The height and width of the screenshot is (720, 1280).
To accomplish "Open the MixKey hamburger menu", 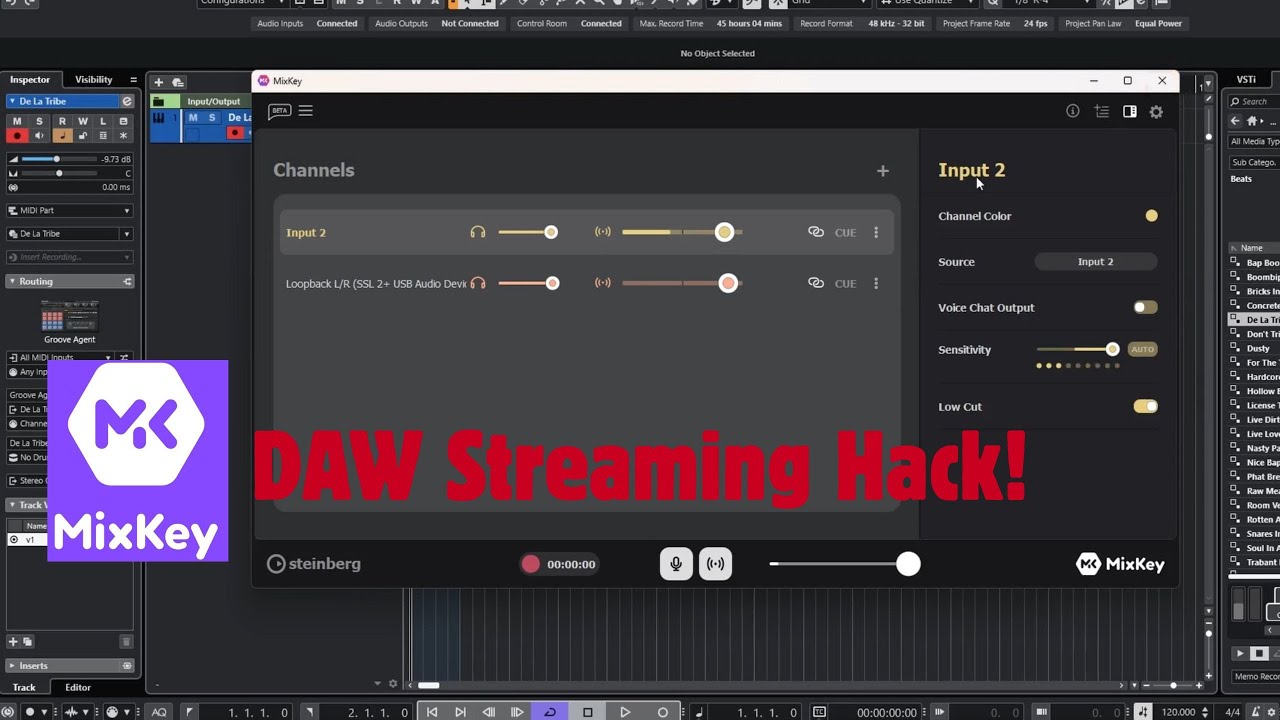I will (x=306, y=111).
